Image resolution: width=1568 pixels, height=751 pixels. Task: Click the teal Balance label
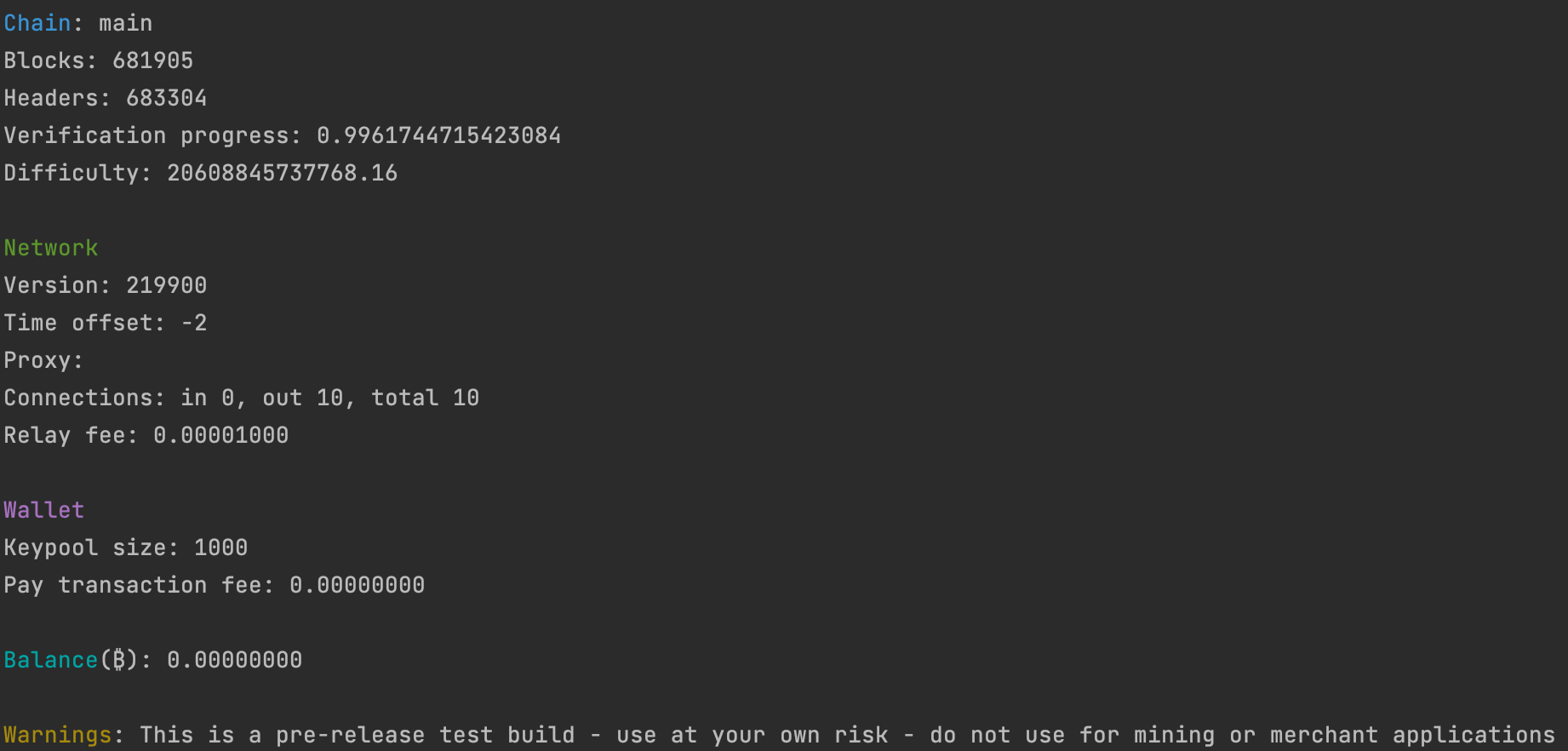(x=51, y=660)
